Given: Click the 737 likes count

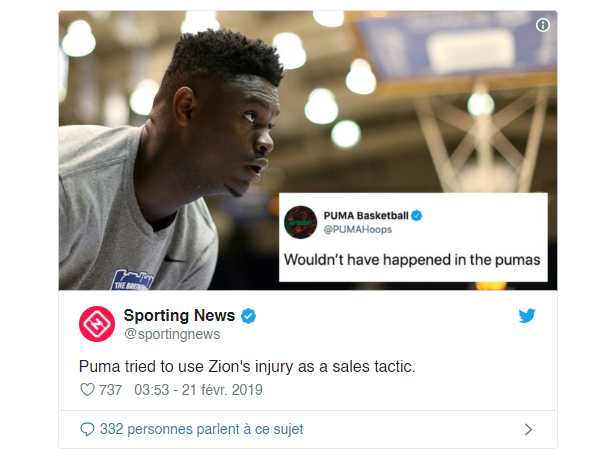Looking at the screenshot, I should click(110, 390).
